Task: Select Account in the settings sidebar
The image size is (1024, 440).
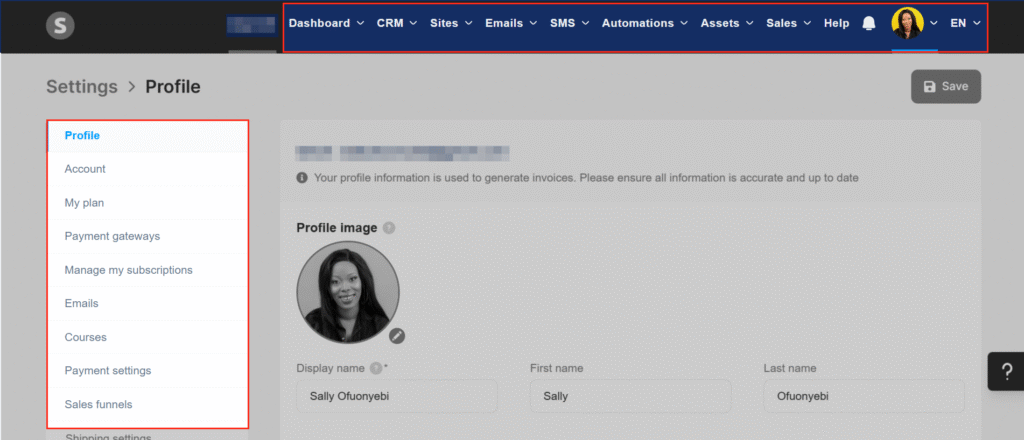Action: (x=85, y=169)
